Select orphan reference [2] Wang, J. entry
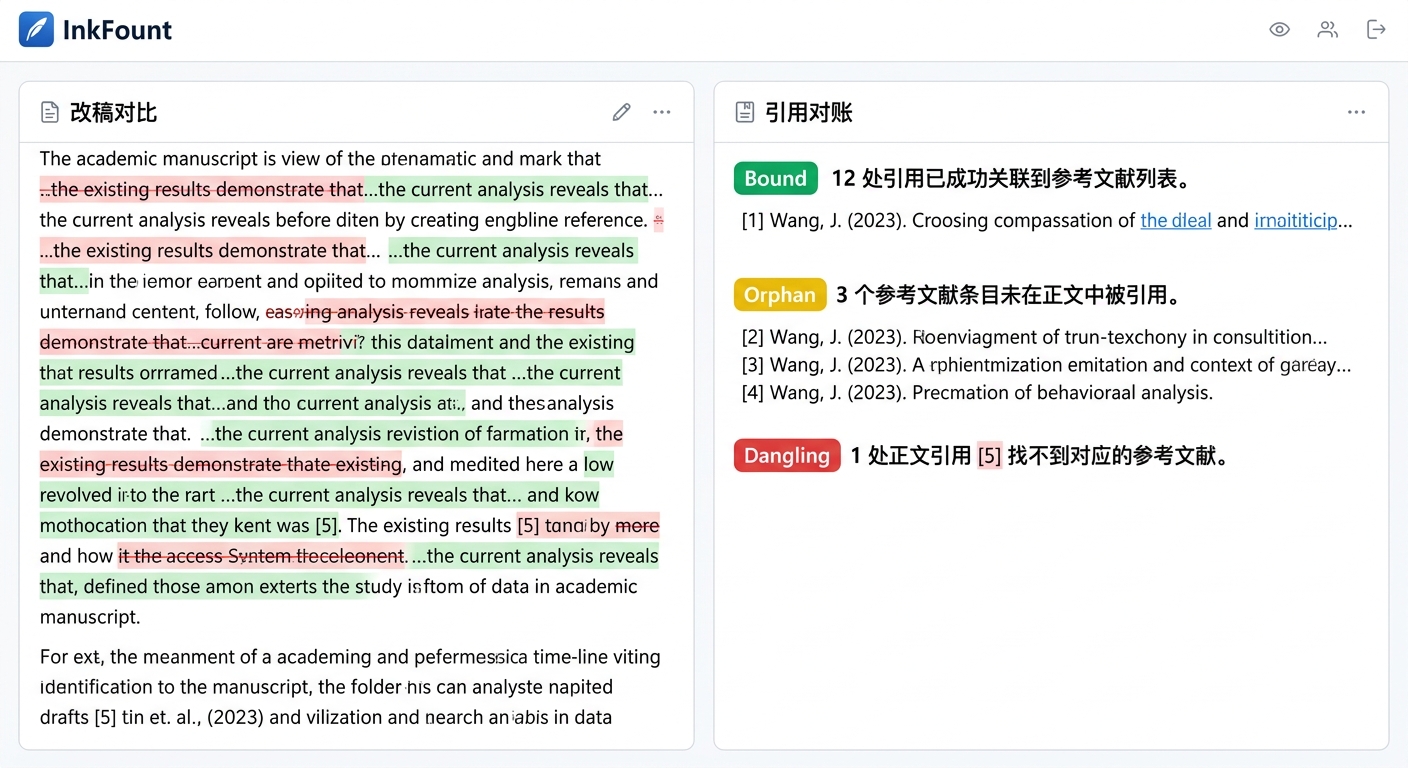The height and width of the screenshot is (768, 1408). click(x=1034, y=337)
